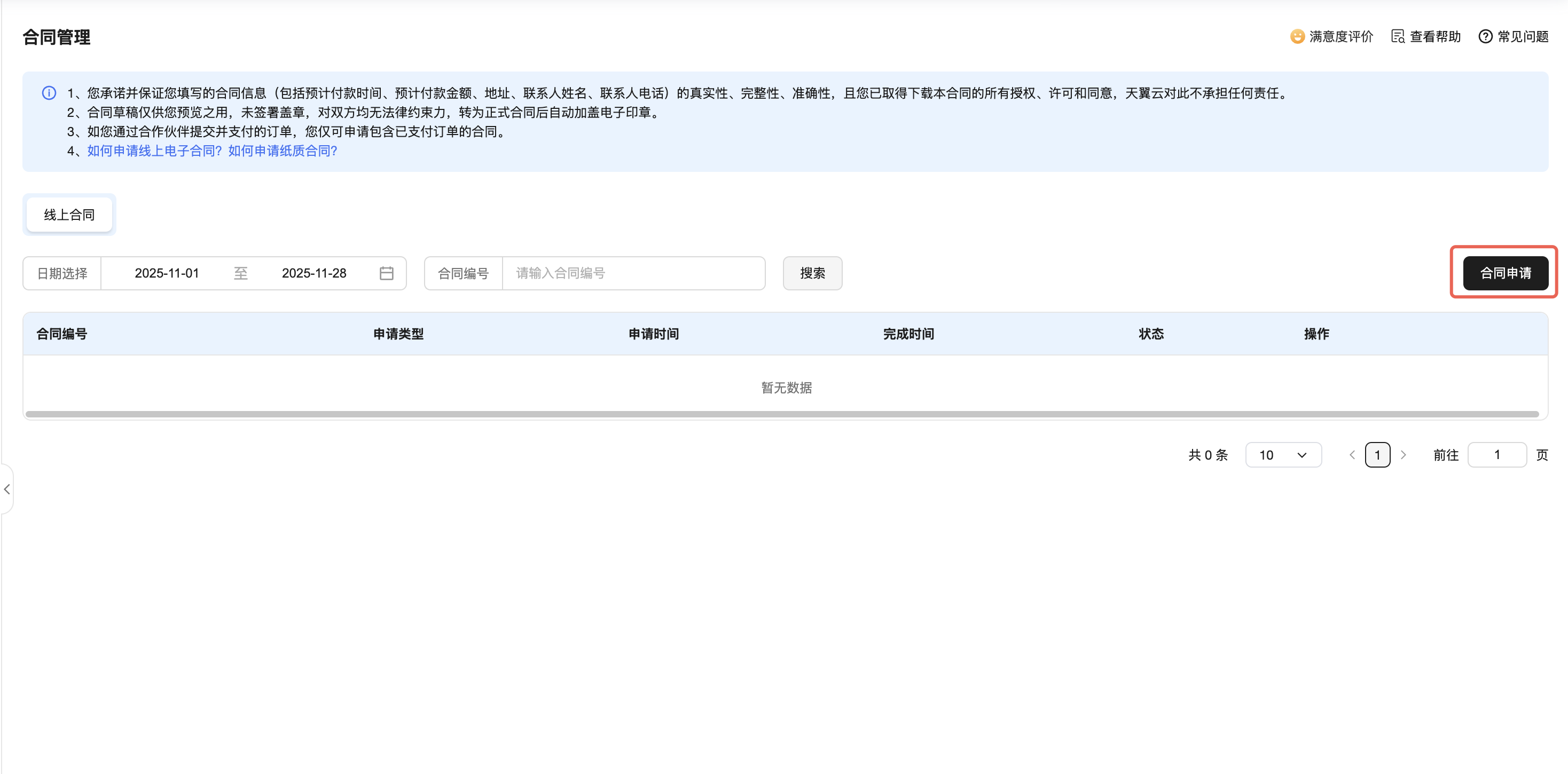This screenshot has width=1568, height=774.
Task: Go to the next page arrow
Action: pyautogui.click(x=1404, y=455)
